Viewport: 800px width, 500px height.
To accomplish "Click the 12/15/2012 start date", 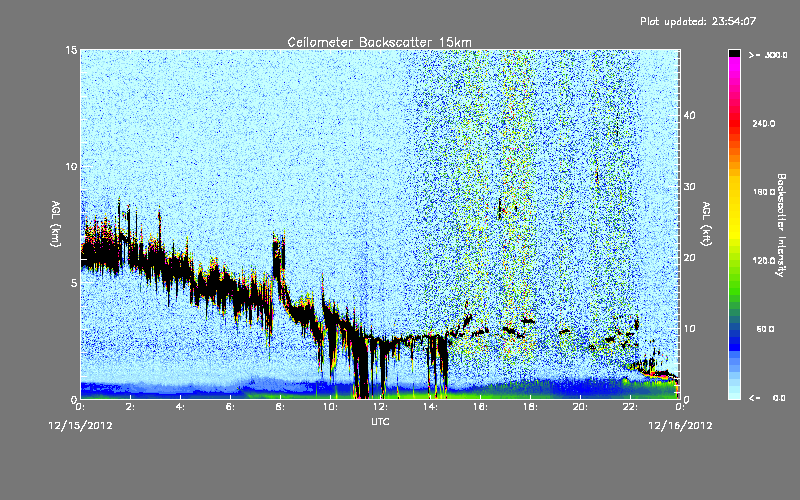I will pos(81,425).
